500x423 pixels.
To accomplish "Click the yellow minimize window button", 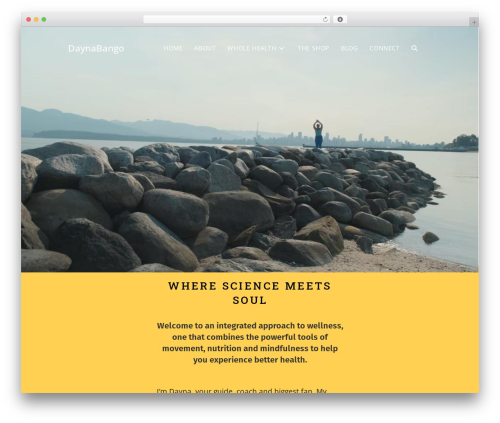I will point(36,20).
